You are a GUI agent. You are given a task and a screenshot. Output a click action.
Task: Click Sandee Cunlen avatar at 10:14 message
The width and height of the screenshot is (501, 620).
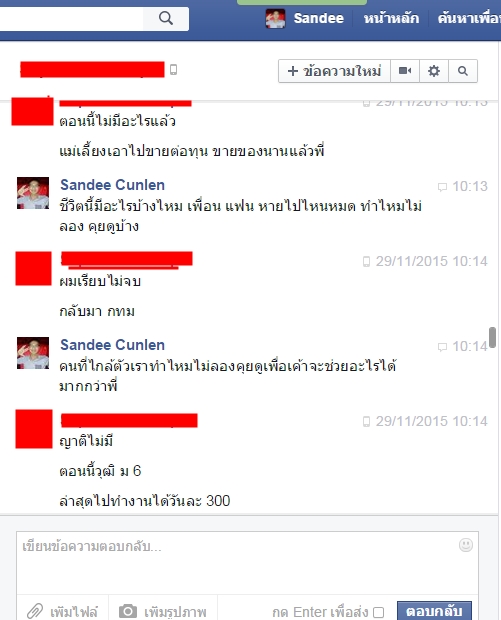tap(33, 353)
